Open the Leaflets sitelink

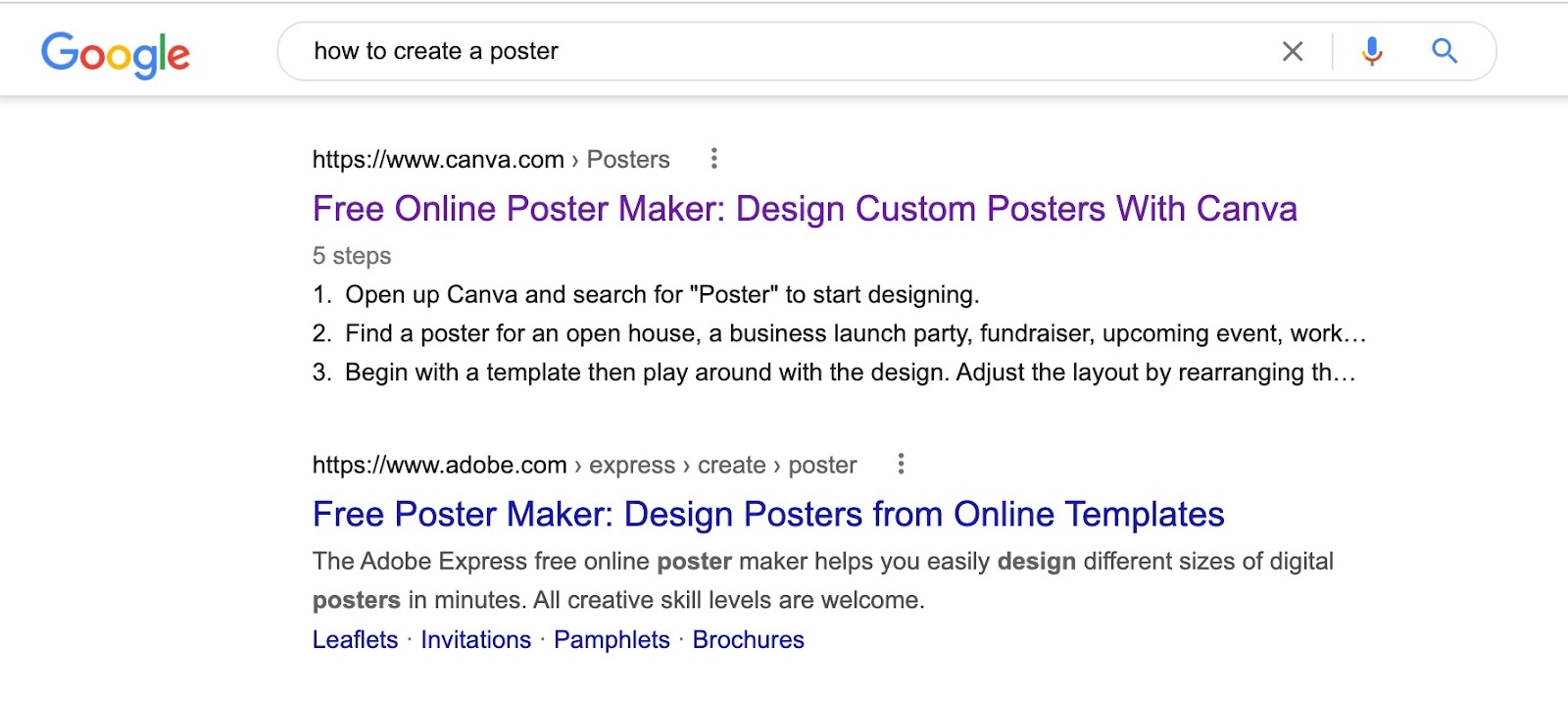pyautogui.click(x=355, y=640)
